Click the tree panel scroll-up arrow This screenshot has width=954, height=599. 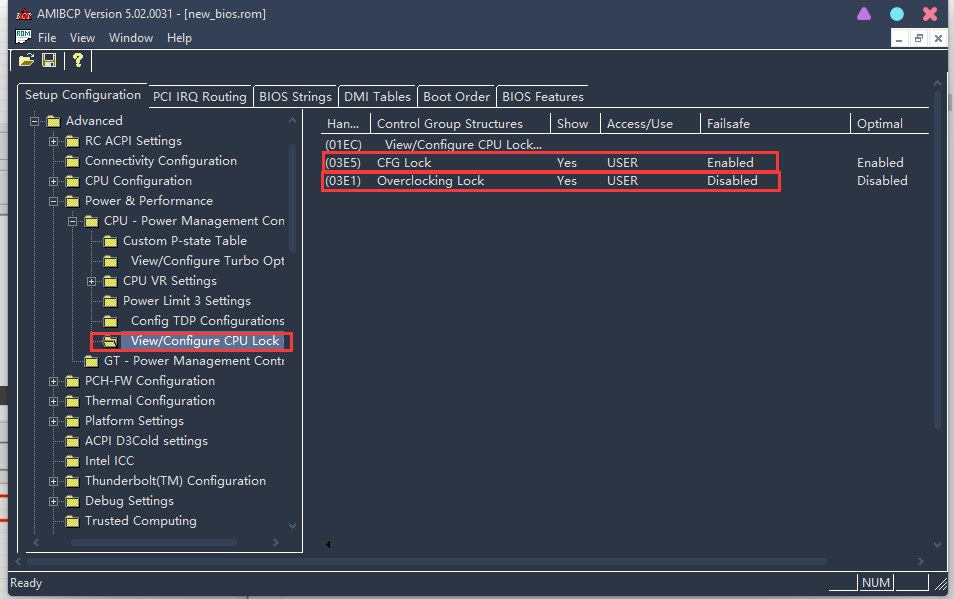pyautogui.click(x=293, y=120)
